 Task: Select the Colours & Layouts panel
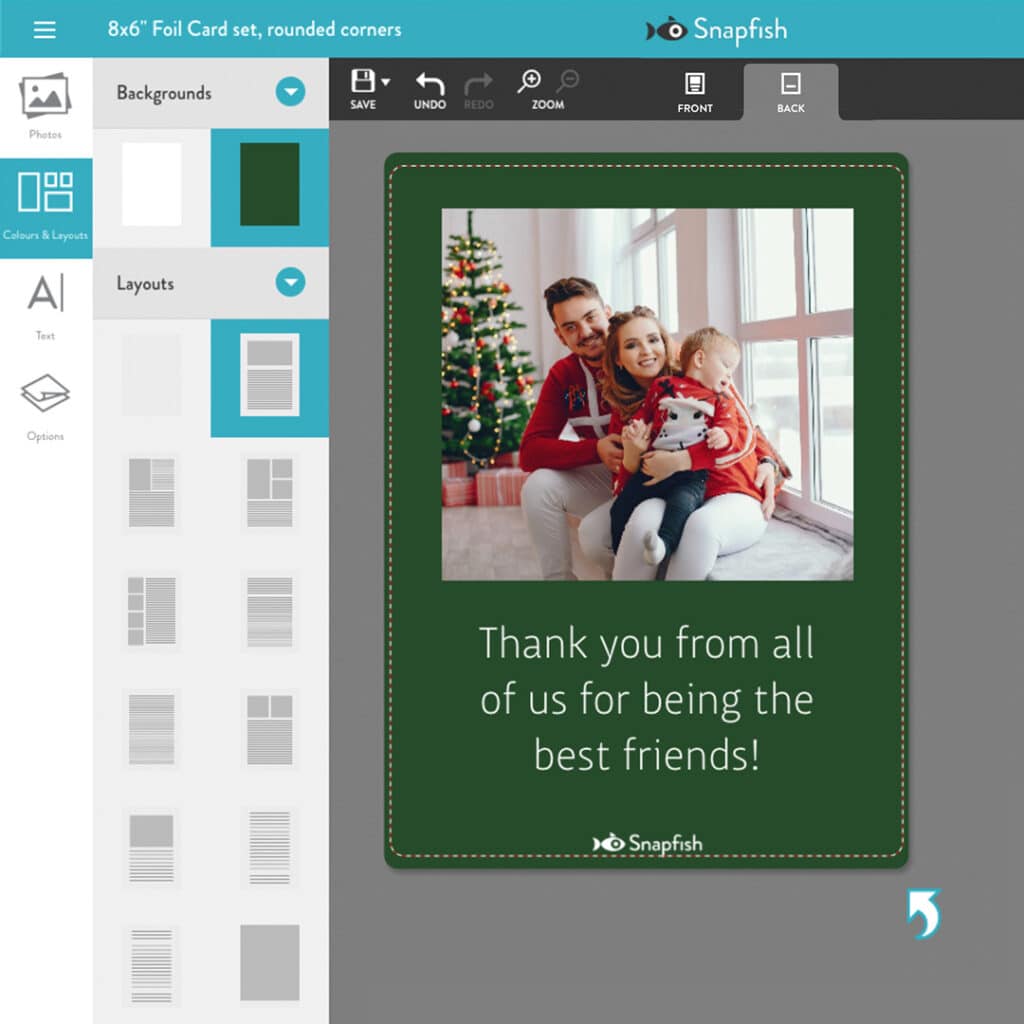coord(44,205)
